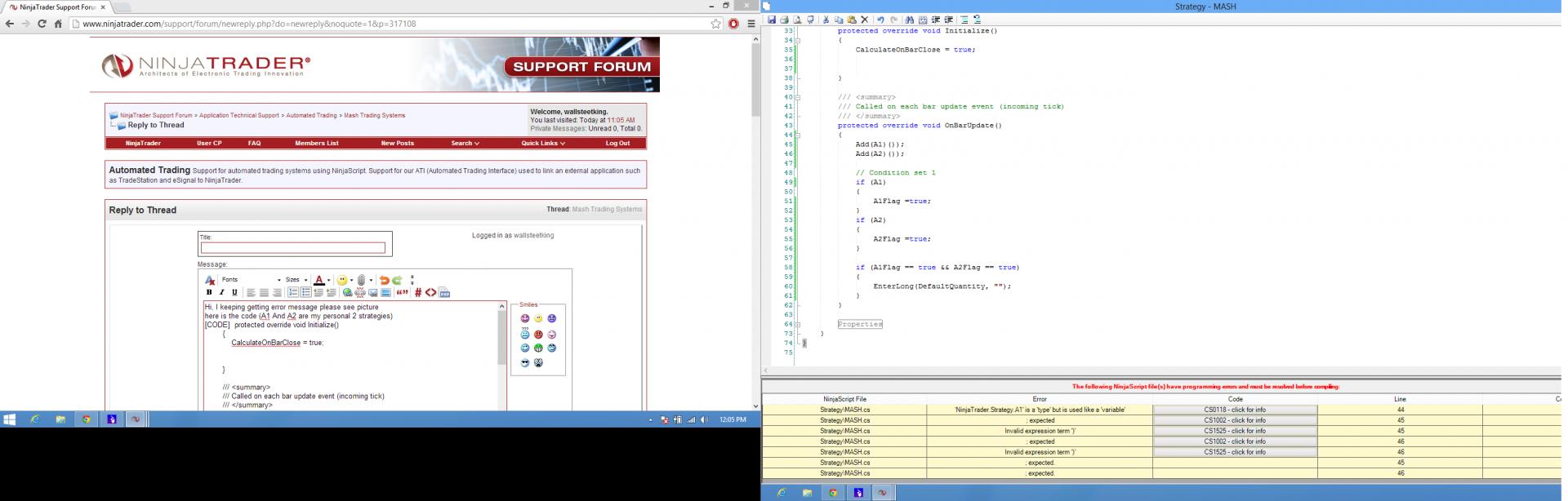Open Internet Explorer on left taskbar
The width and height of the screenshot is (1568, 501).
(x=34, y=419)
